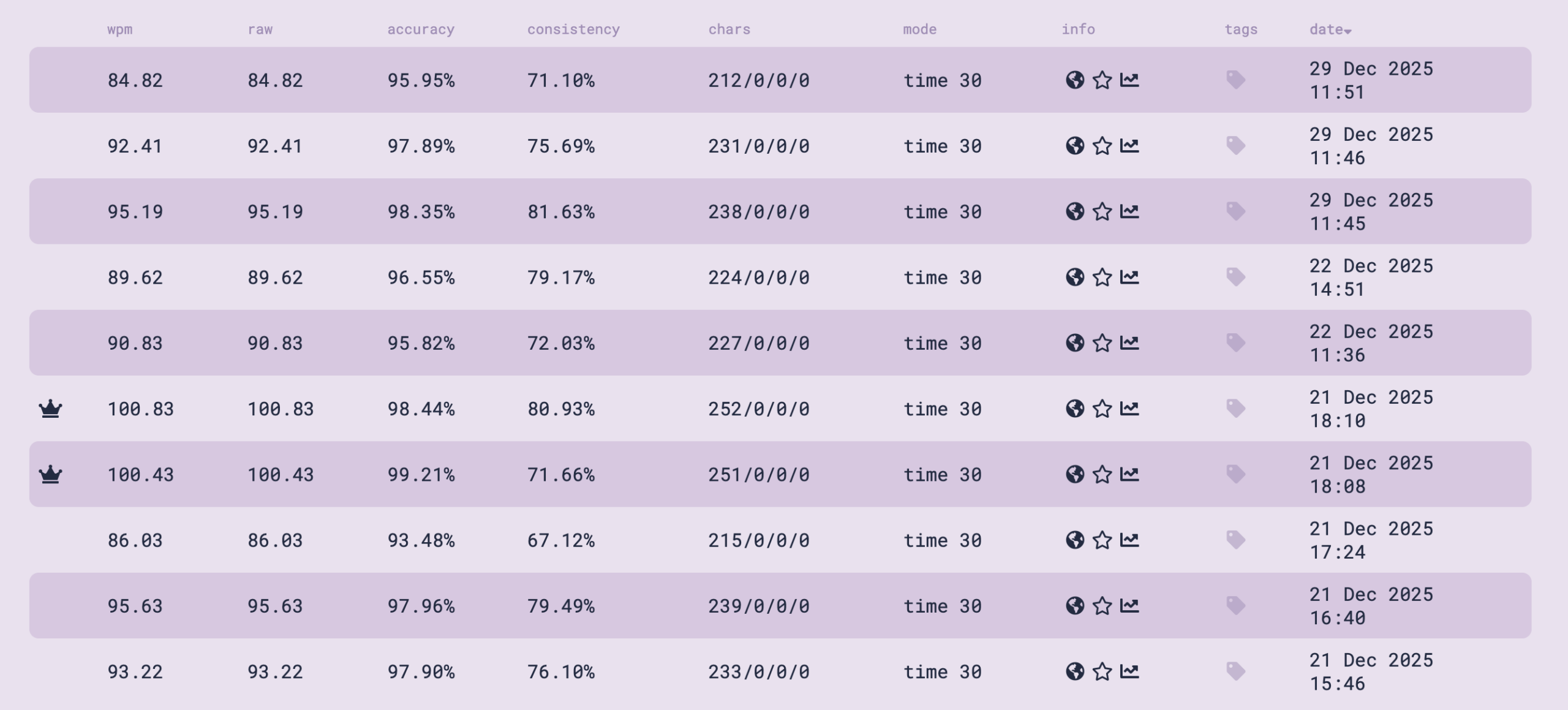This screenshot has height=710, width=1568.
Task: Click the tag icon in 93.22 wpm row
Action: click(x=1235, y=671)
